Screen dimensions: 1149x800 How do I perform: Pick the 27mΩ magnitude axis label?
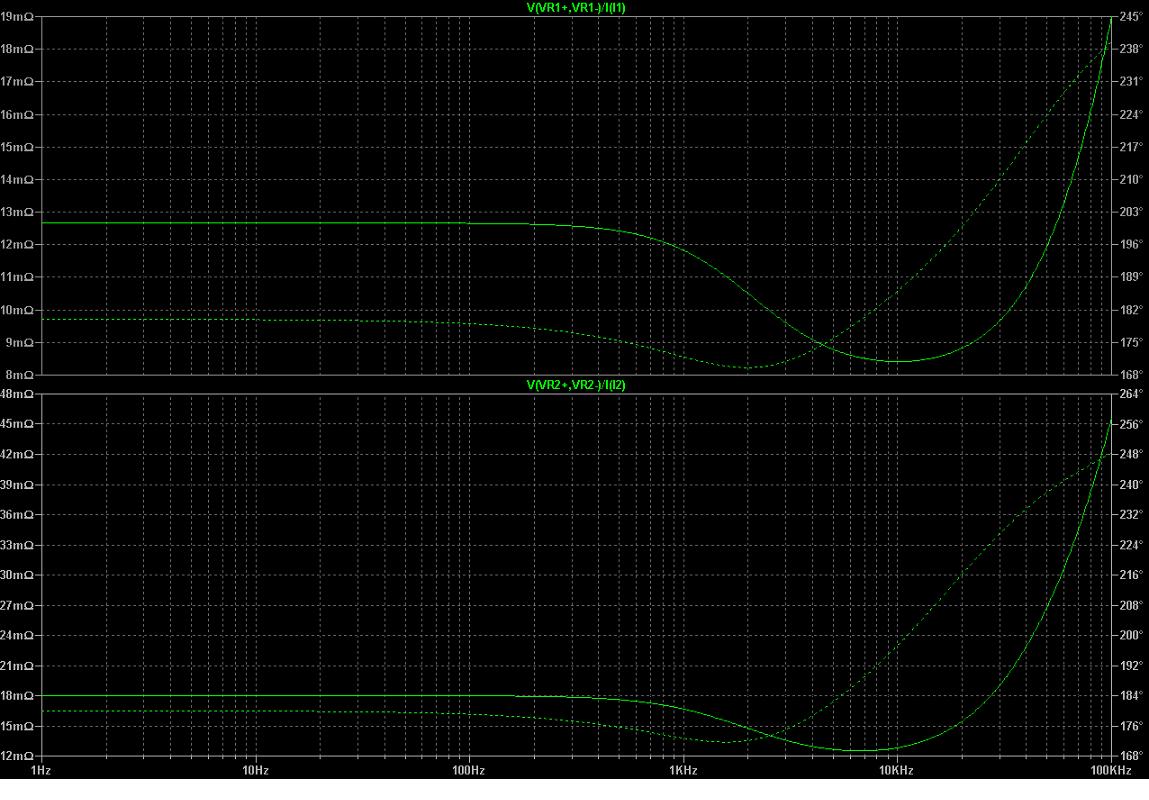click(17, 606)
